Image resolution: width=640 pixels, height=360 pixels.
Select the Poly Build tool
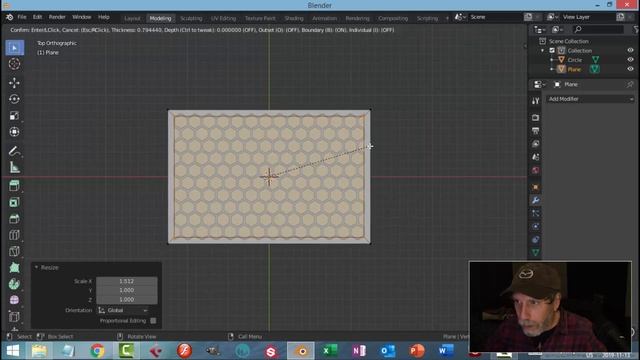pyautogui.click(x=14, y=268)
